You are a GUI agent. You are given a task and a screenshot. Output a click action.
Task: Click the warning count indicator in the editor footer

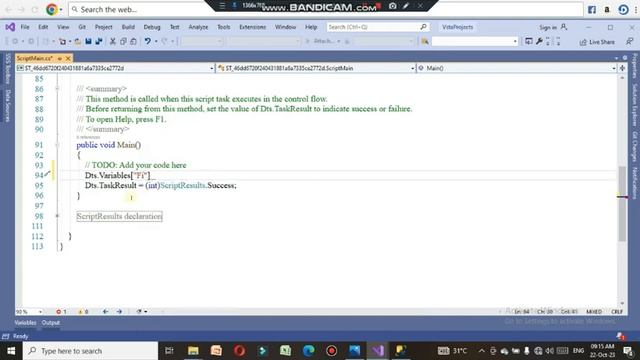pyautogui.click(x=83, y=311)
